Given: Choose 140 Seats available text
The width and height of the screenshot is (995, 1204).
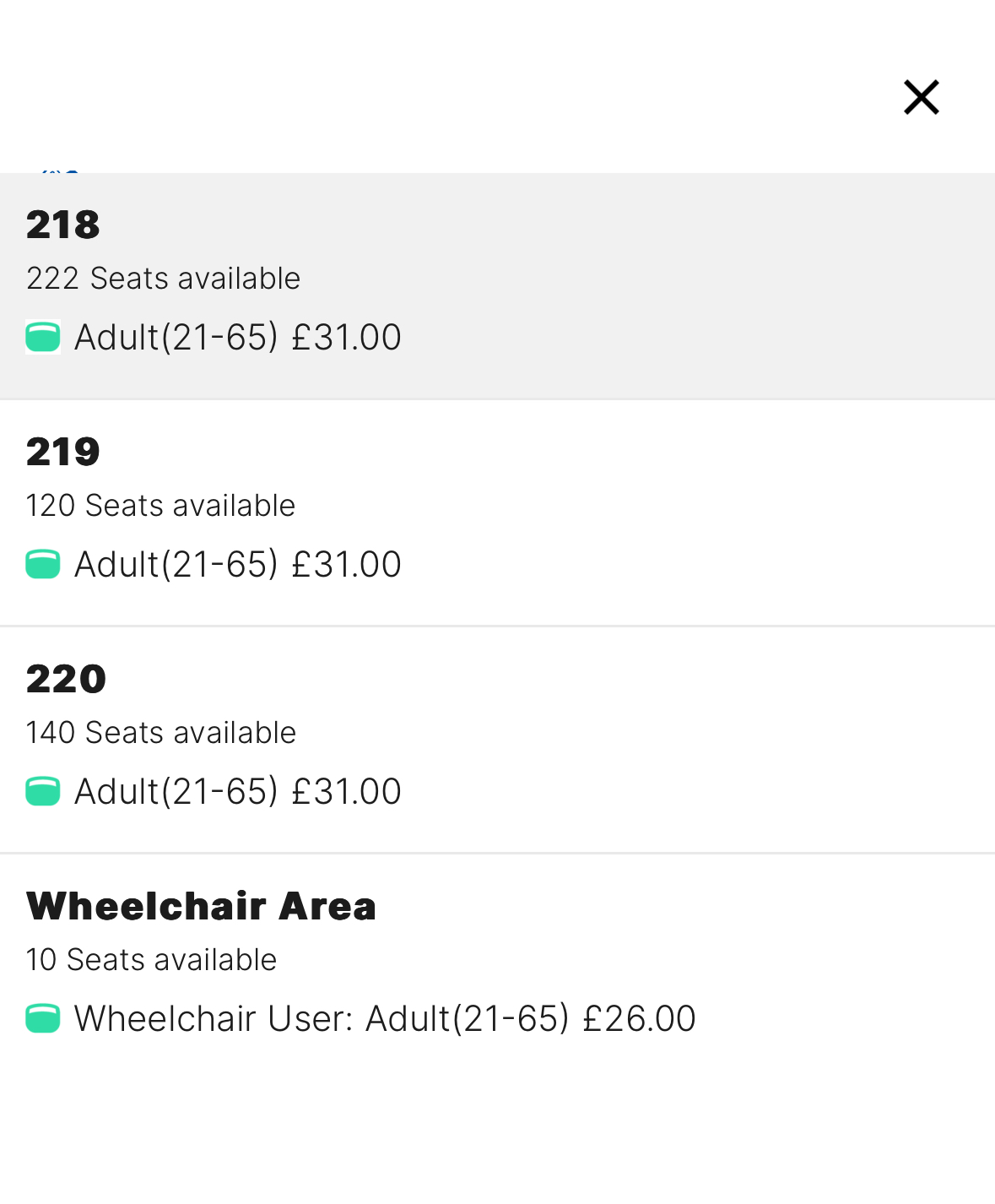Looking at the screenshot, I should coord(160,733).
